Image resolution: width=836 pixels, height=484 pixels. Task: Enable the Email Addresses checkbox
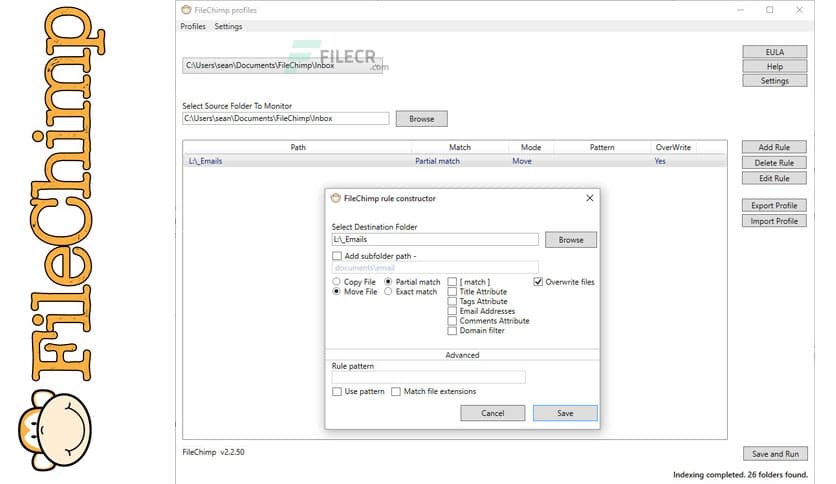(452, 311)
